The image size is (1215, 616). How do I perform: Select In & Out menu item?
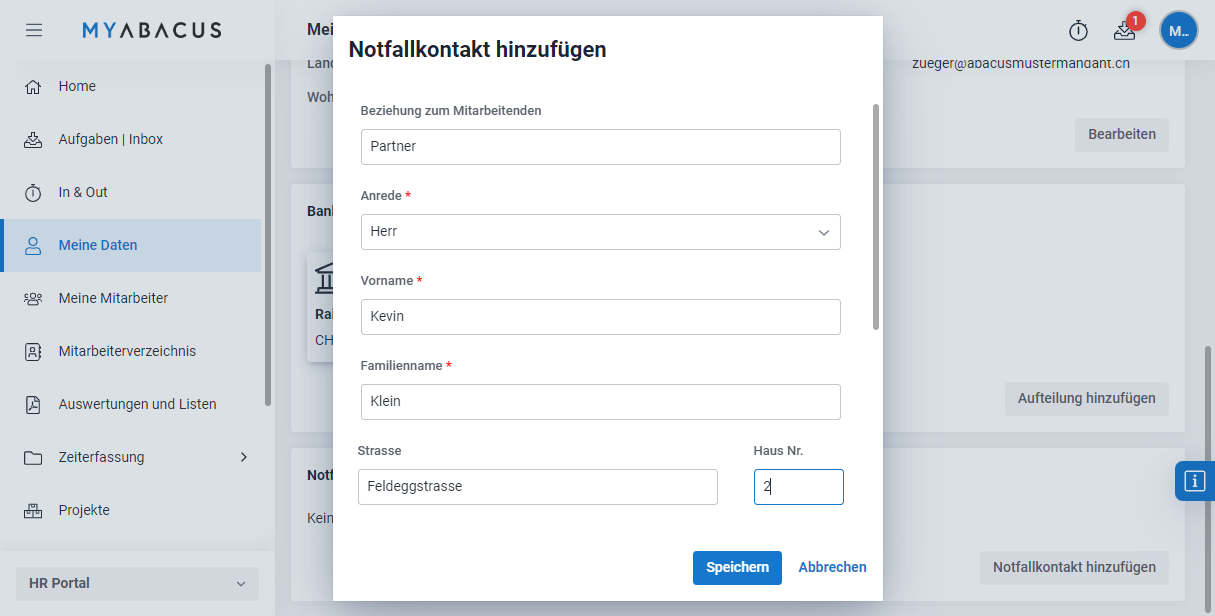click(x=132, y=193)
